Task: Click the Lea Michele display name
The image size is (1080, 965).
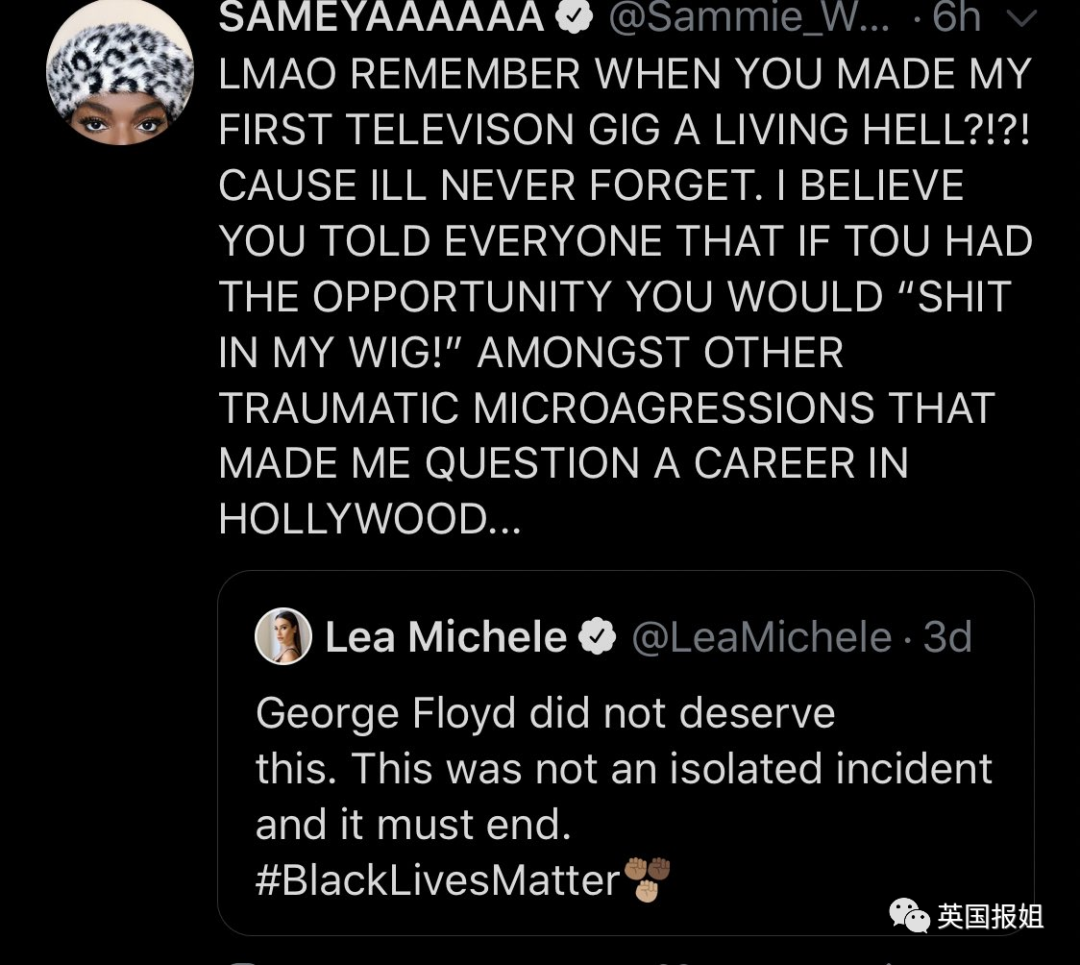Action: 446,636
